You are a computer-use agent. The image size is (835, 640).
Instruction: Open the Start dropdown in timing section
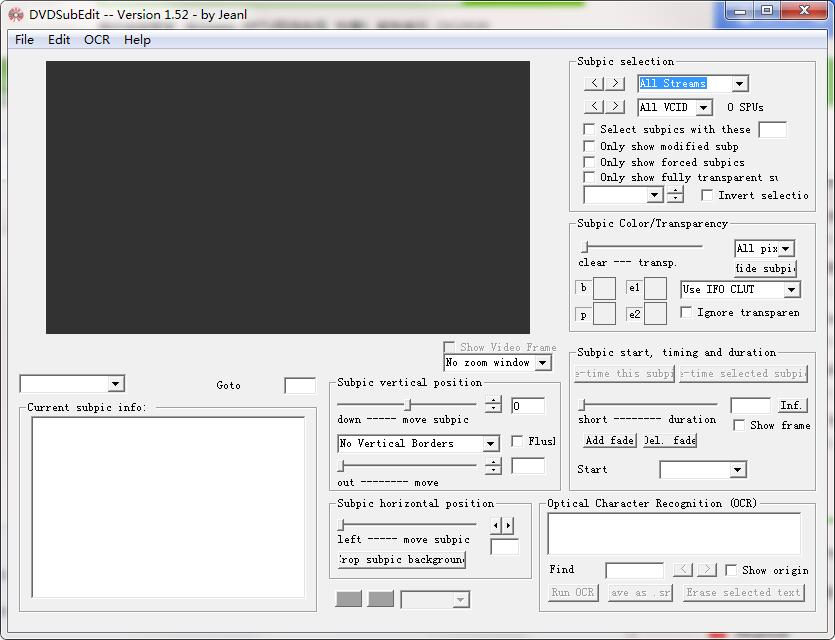pos(737,470)
